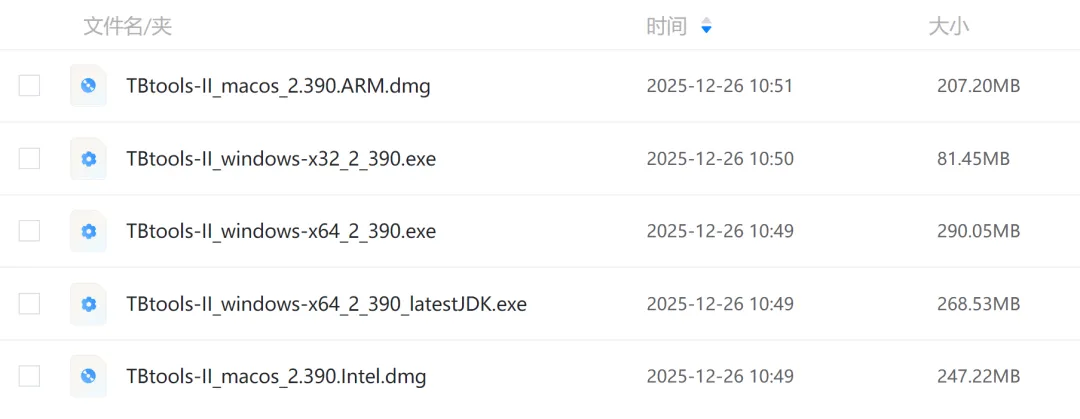Check the box beside windows-x64_2_390.exe

click(x=30, y=231)
